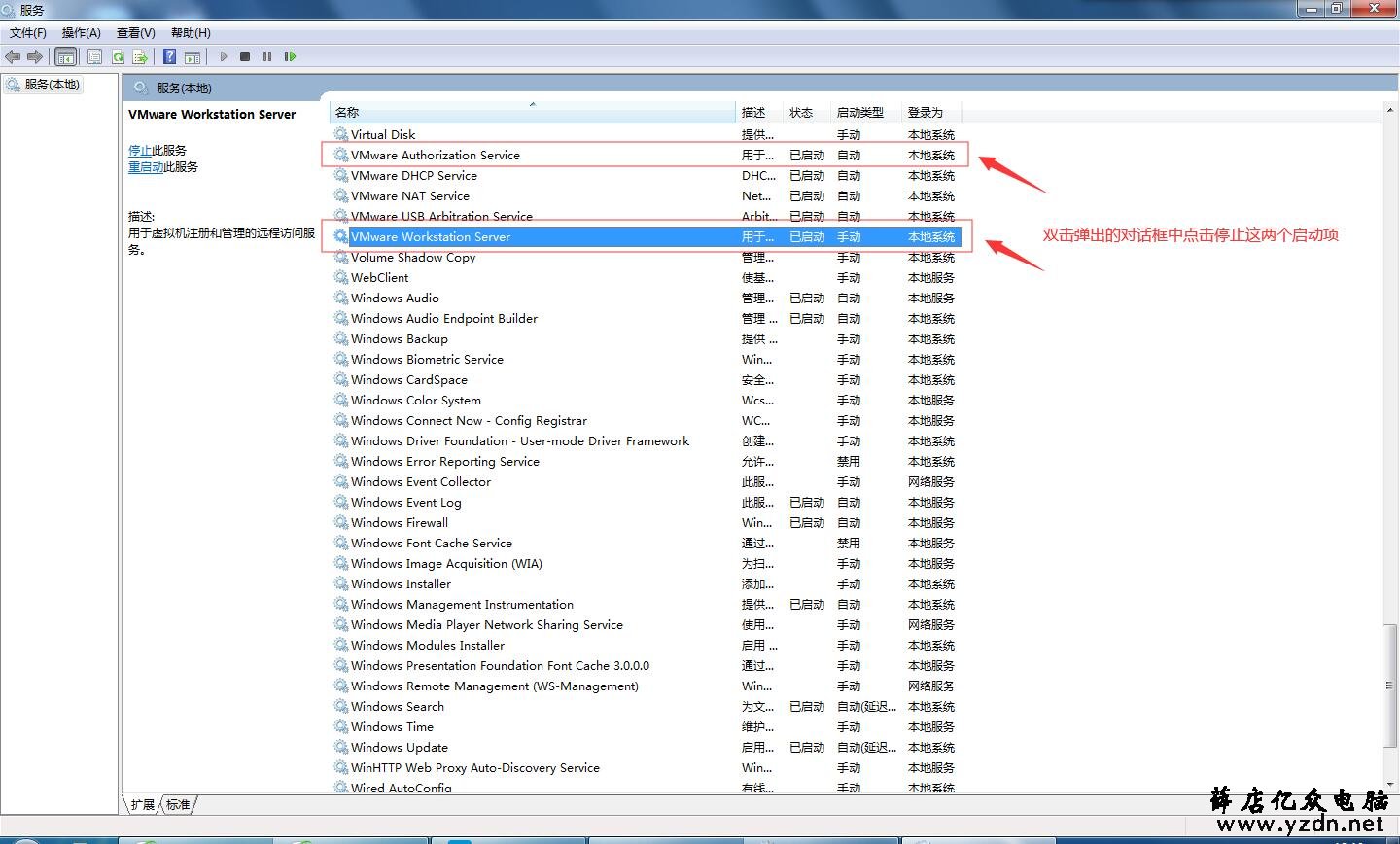Select Windows Connect Now - Config Registrar
The width and height of the screenshot is (1400, 844).
469,420
